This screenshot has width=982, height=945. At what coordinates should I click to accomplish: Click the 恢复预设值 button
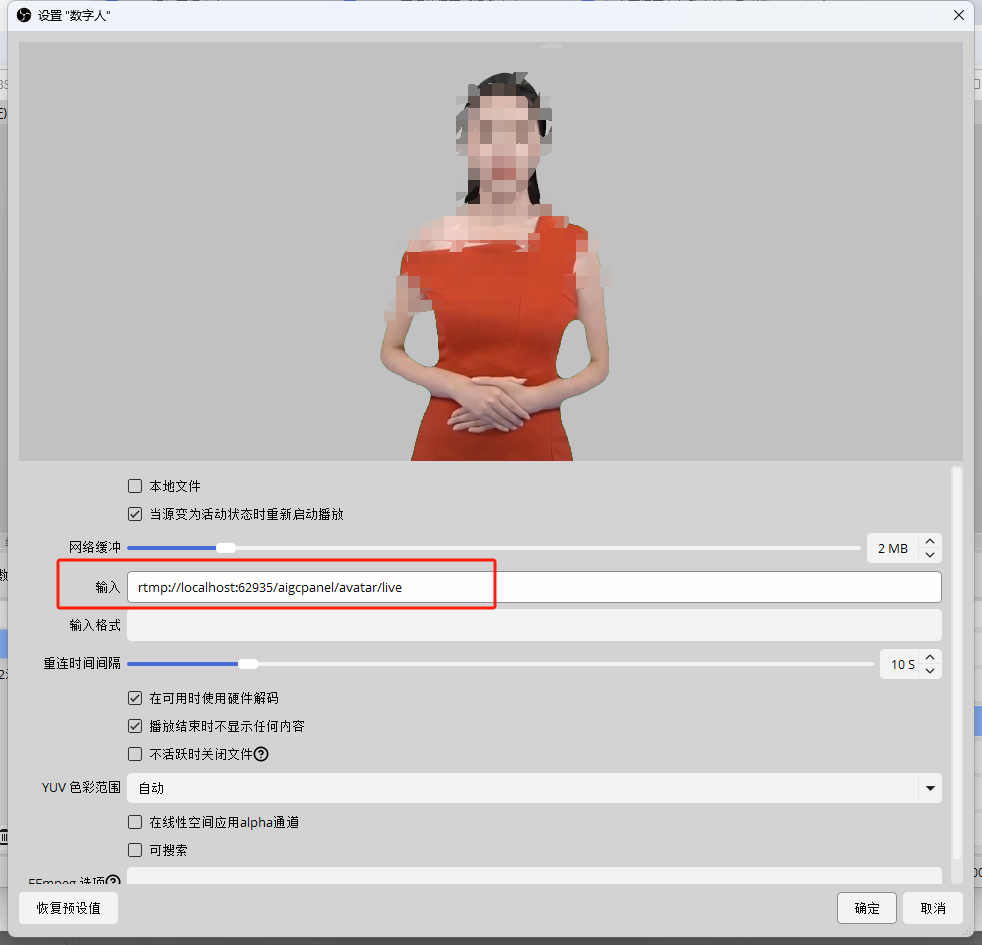click(68, 908)
